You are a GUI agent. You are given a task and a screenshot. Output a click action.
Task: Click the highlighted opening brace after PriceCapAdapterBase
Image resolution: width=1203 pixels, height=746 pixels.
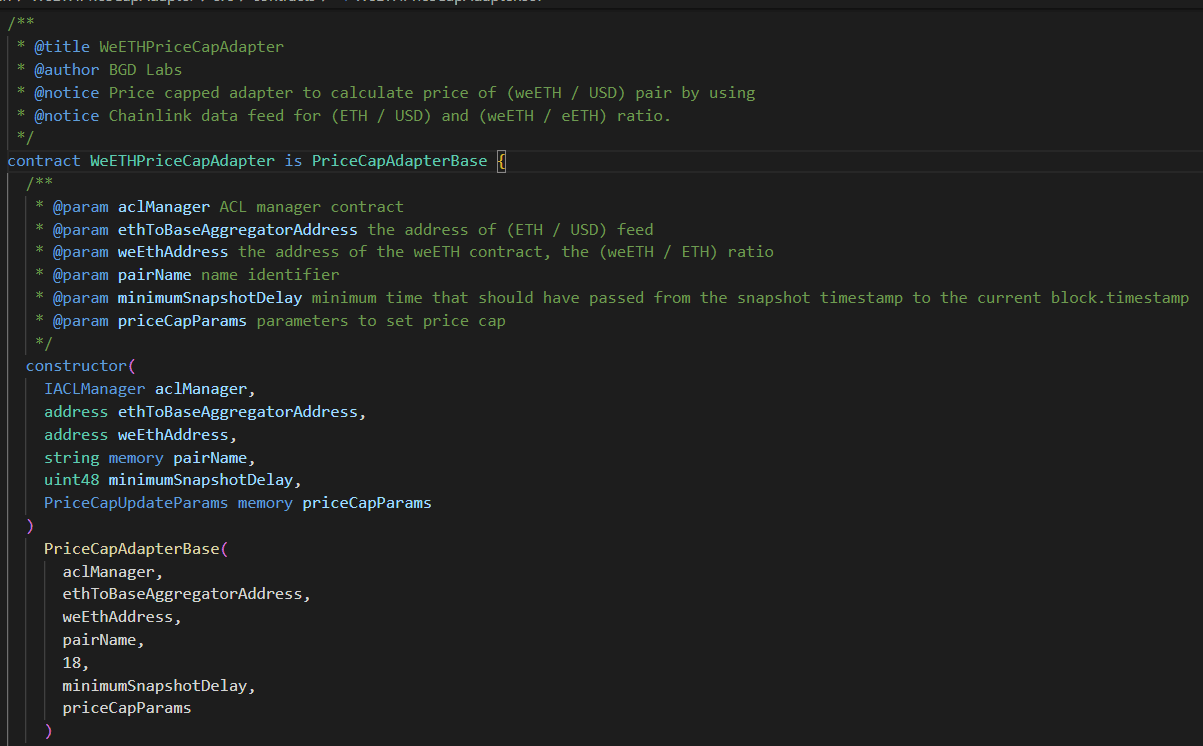click(501, 161)
